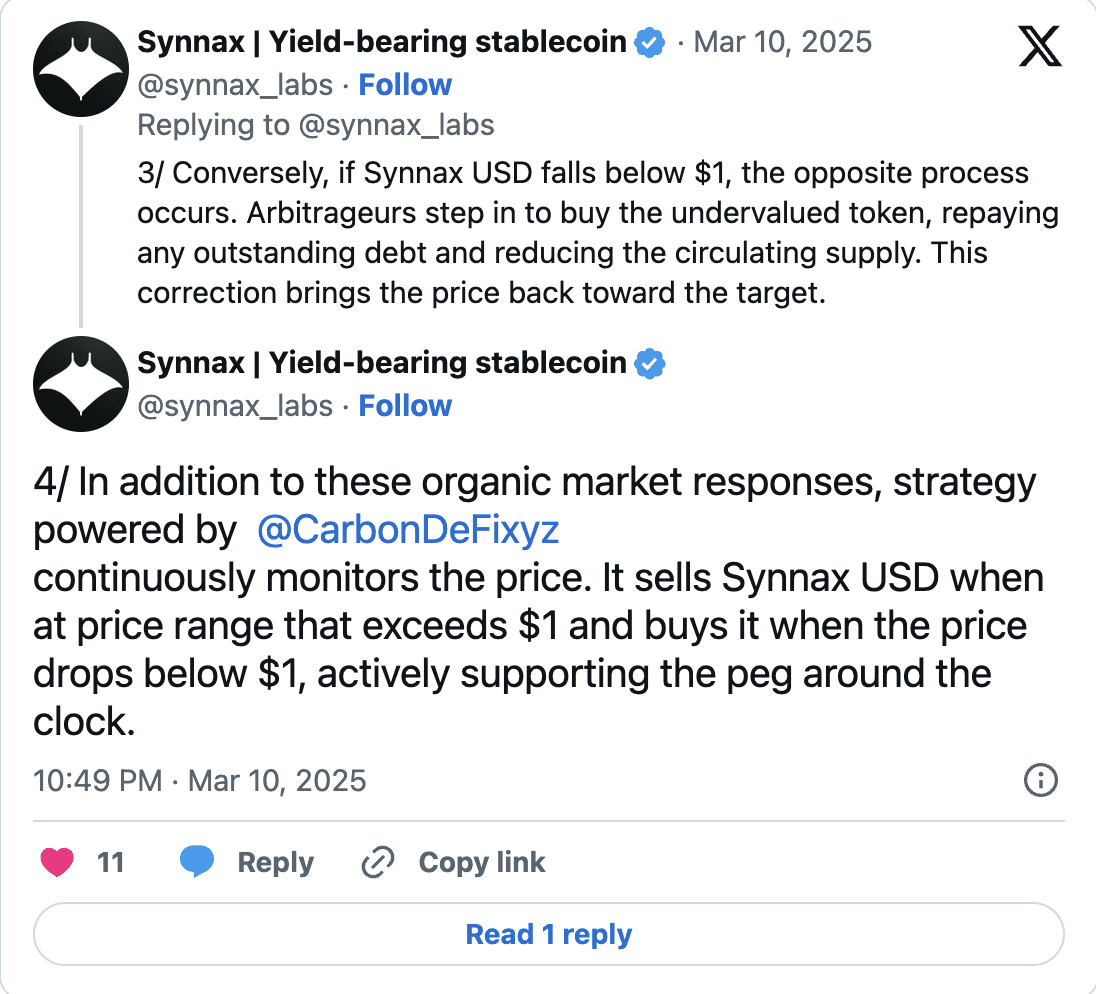
Task: Click the chain copy link icon
Action: click(378, 861)
